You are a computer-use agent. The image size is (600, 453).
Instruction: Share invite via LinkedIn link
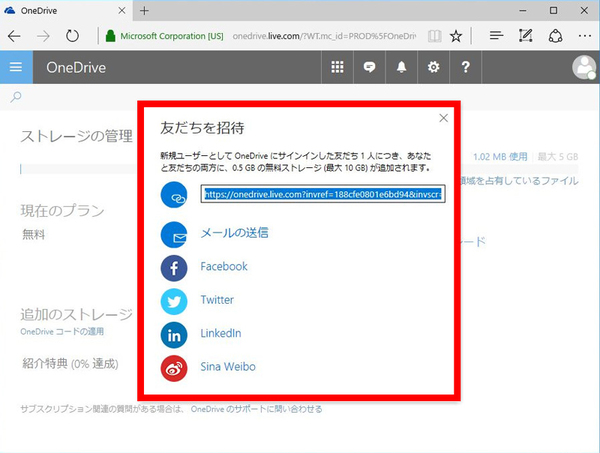click(x=221, y=333)
